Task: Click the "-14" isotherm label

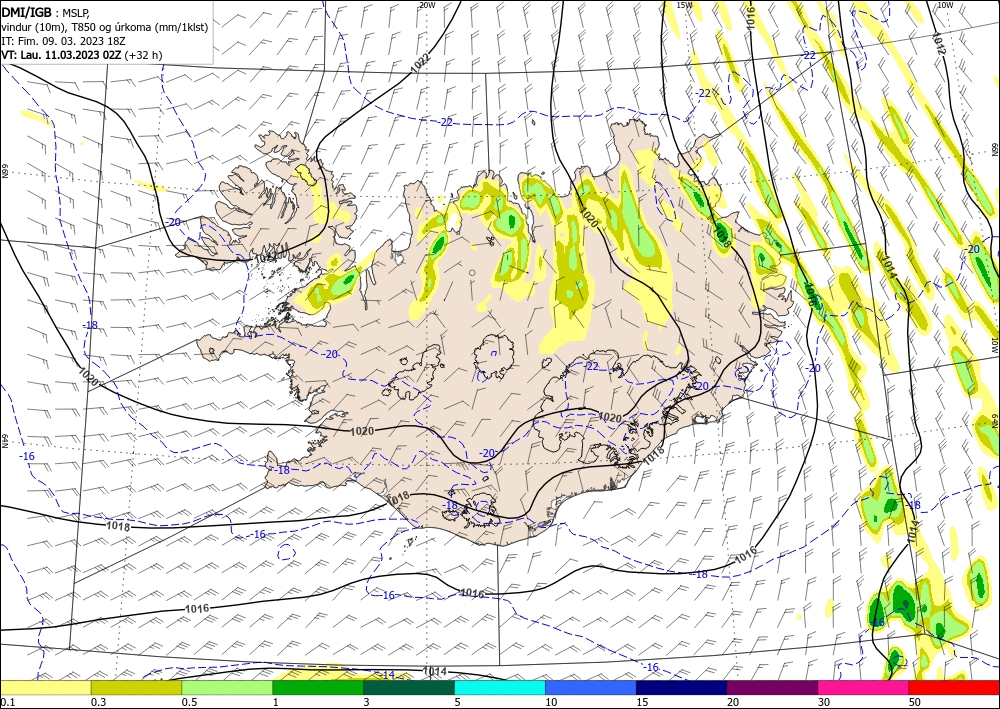Action: click(388, 675)
